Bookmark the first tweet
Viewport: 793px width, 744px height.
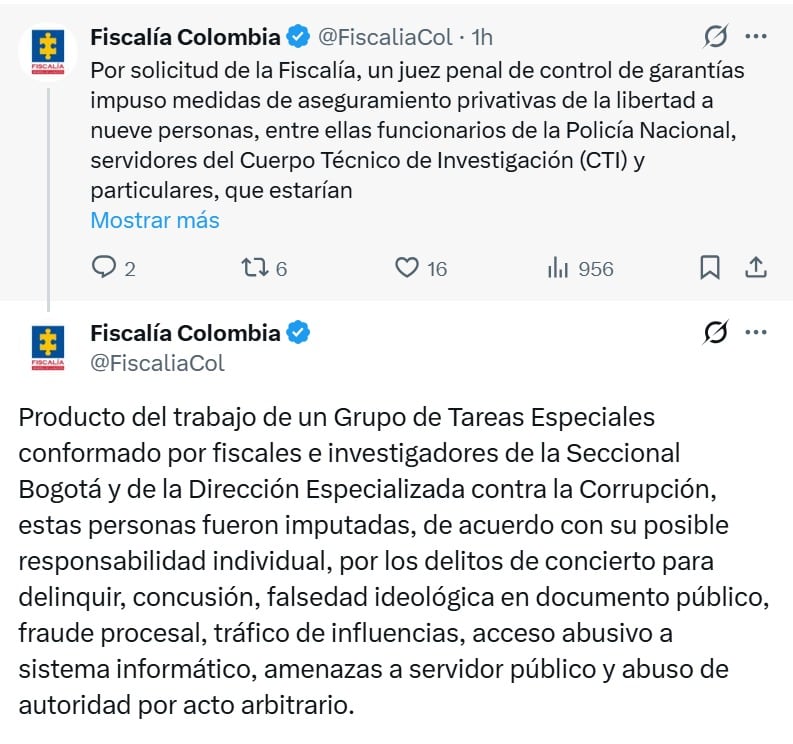pyautogui.click(x=709, y=268)
